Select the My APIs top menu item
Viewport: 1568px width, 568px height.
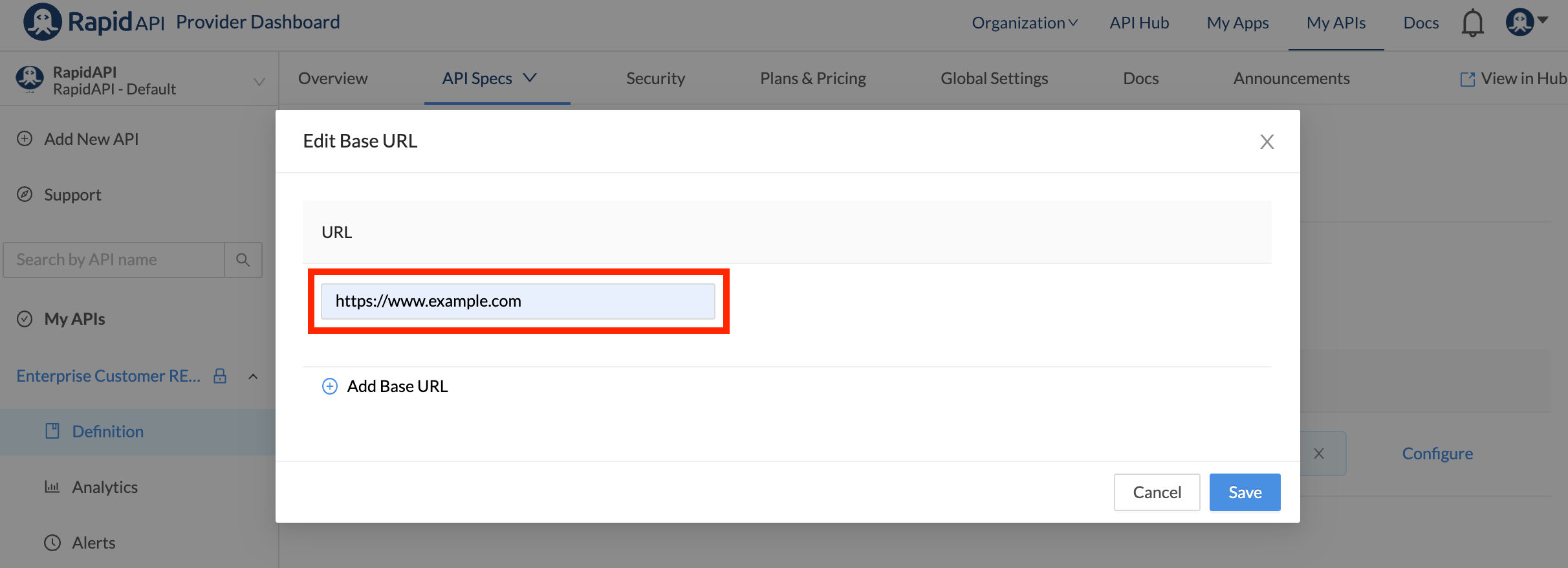(1336, 23)
